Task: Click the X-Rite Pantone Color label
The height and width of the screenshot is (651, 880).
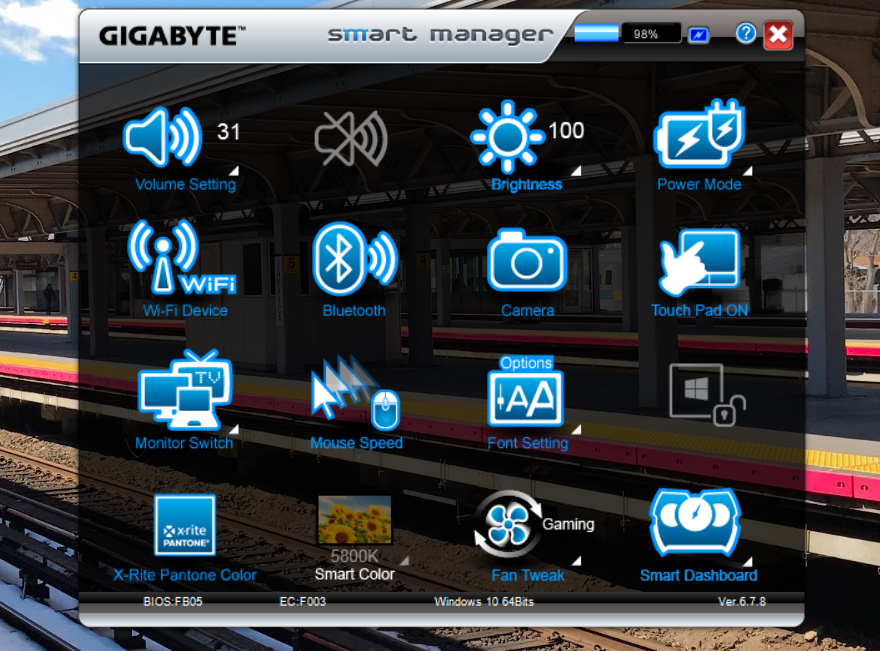Action: coord(185,576)
